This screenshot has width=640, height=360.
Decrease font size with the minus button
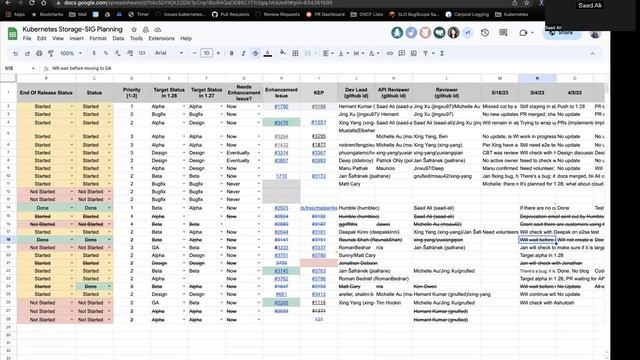(x=194, y=53)
